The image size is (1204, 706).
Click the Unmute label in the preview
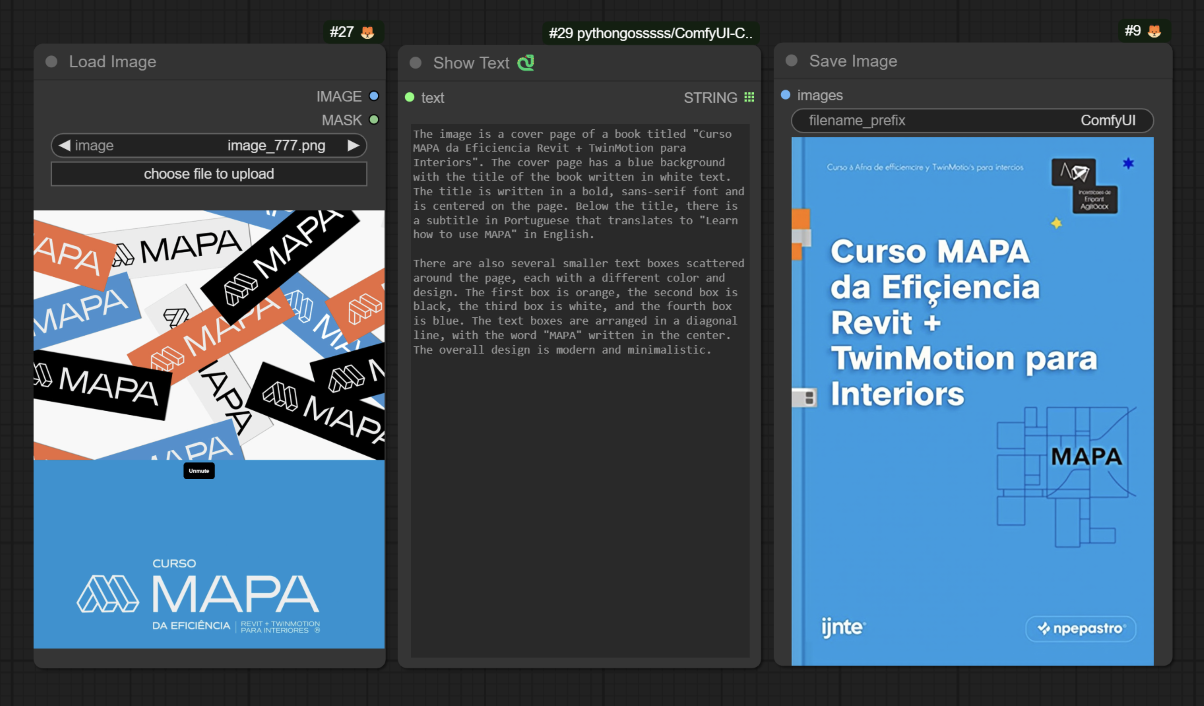point(199,470)
